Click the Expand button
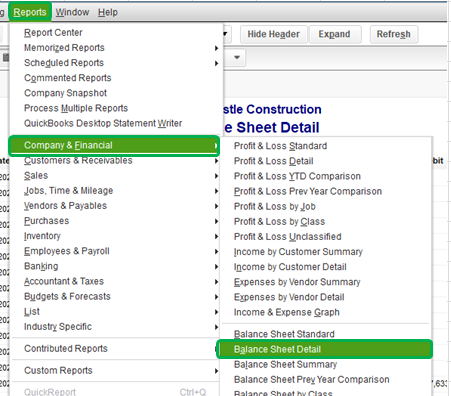The width and height of the screenshot is (451, 396). (335, 34)
